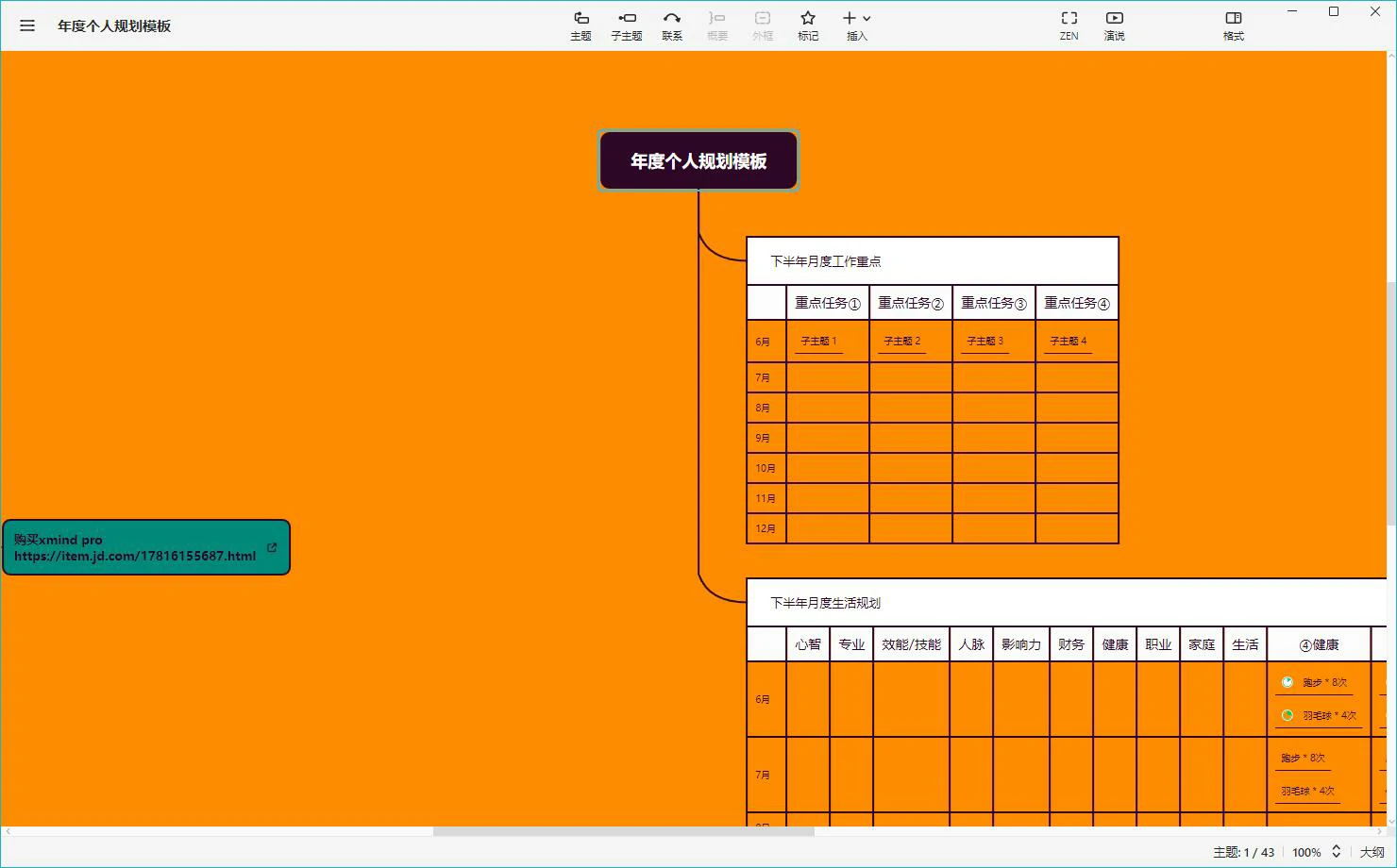The image size is (1397, 868).
Task: Select the 专业 column header
Action: [x=851, y=644]
